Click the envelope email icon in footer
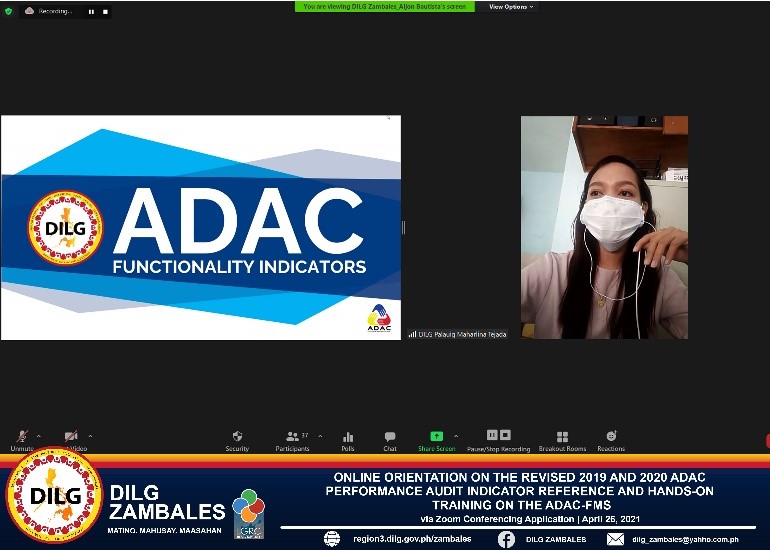This screenshot has height=550, width=770. 615,539
